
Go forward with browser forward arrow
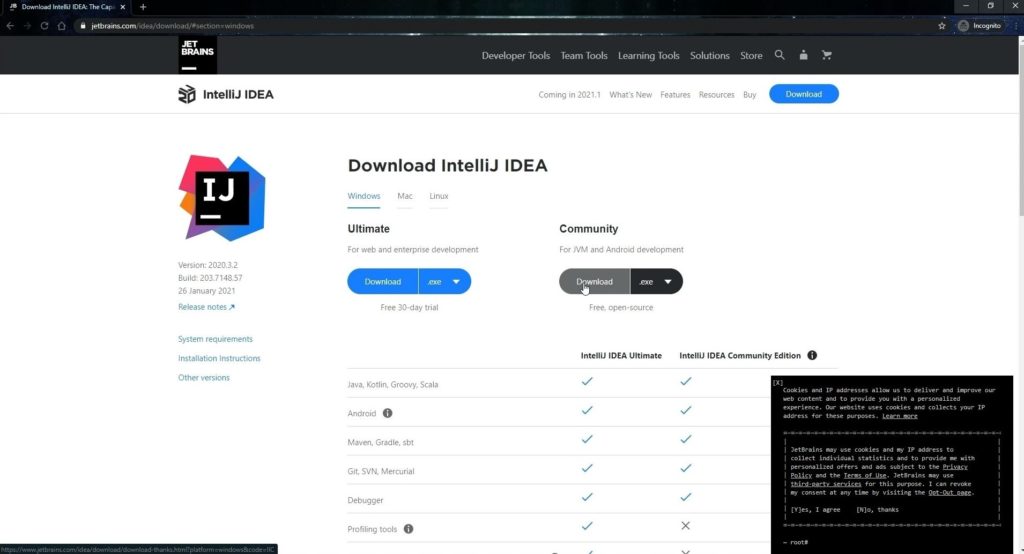pos(27,25)
